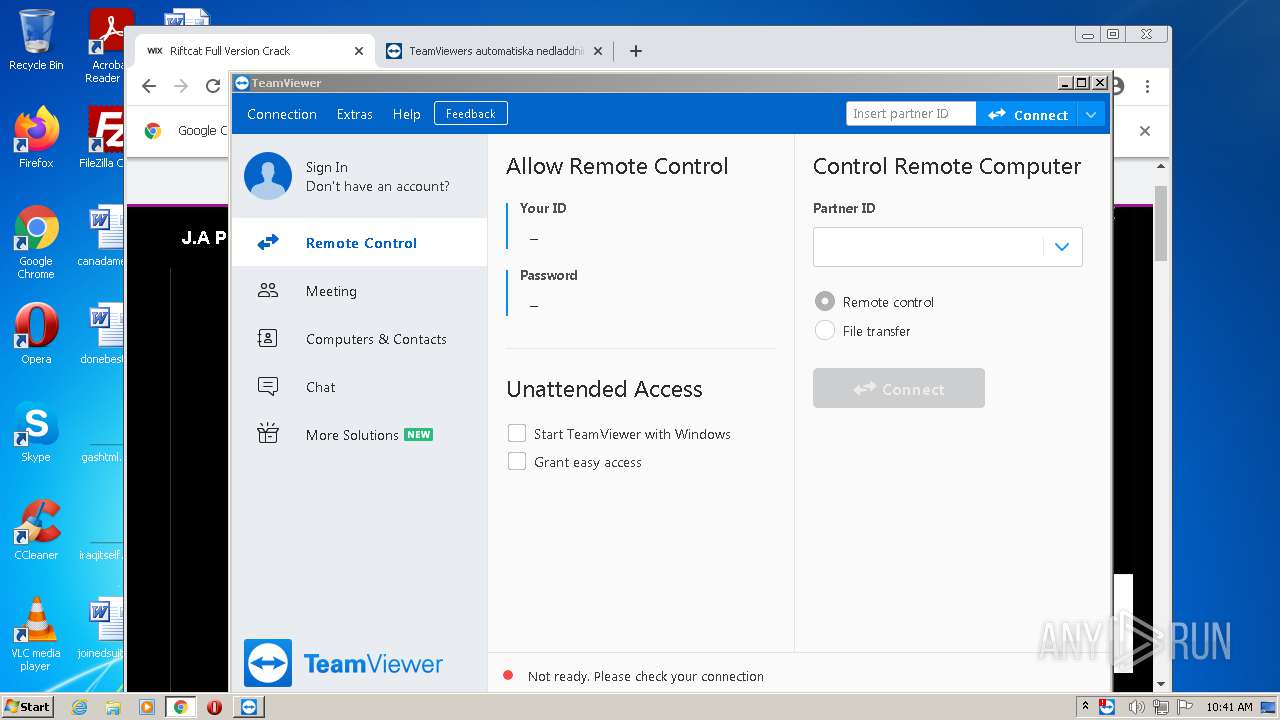
Task: Click the blue Connect button in header
Action: (x=1027, y=114)
